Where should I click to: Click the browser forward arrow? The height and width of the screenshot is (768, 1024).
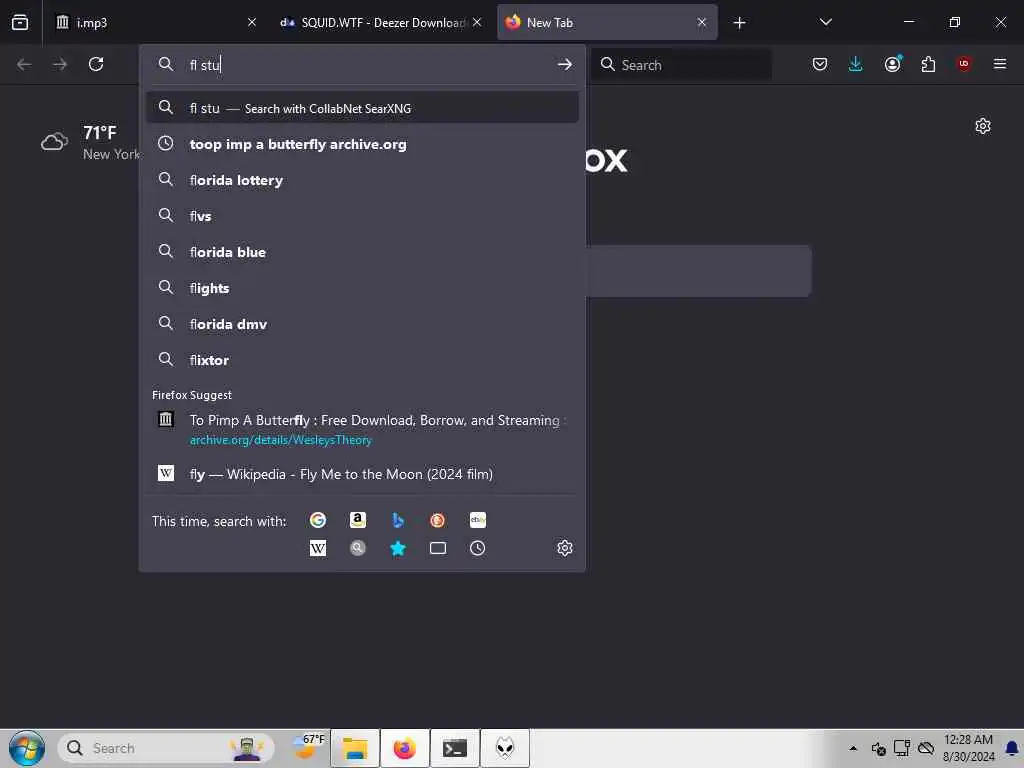[60, 64]
